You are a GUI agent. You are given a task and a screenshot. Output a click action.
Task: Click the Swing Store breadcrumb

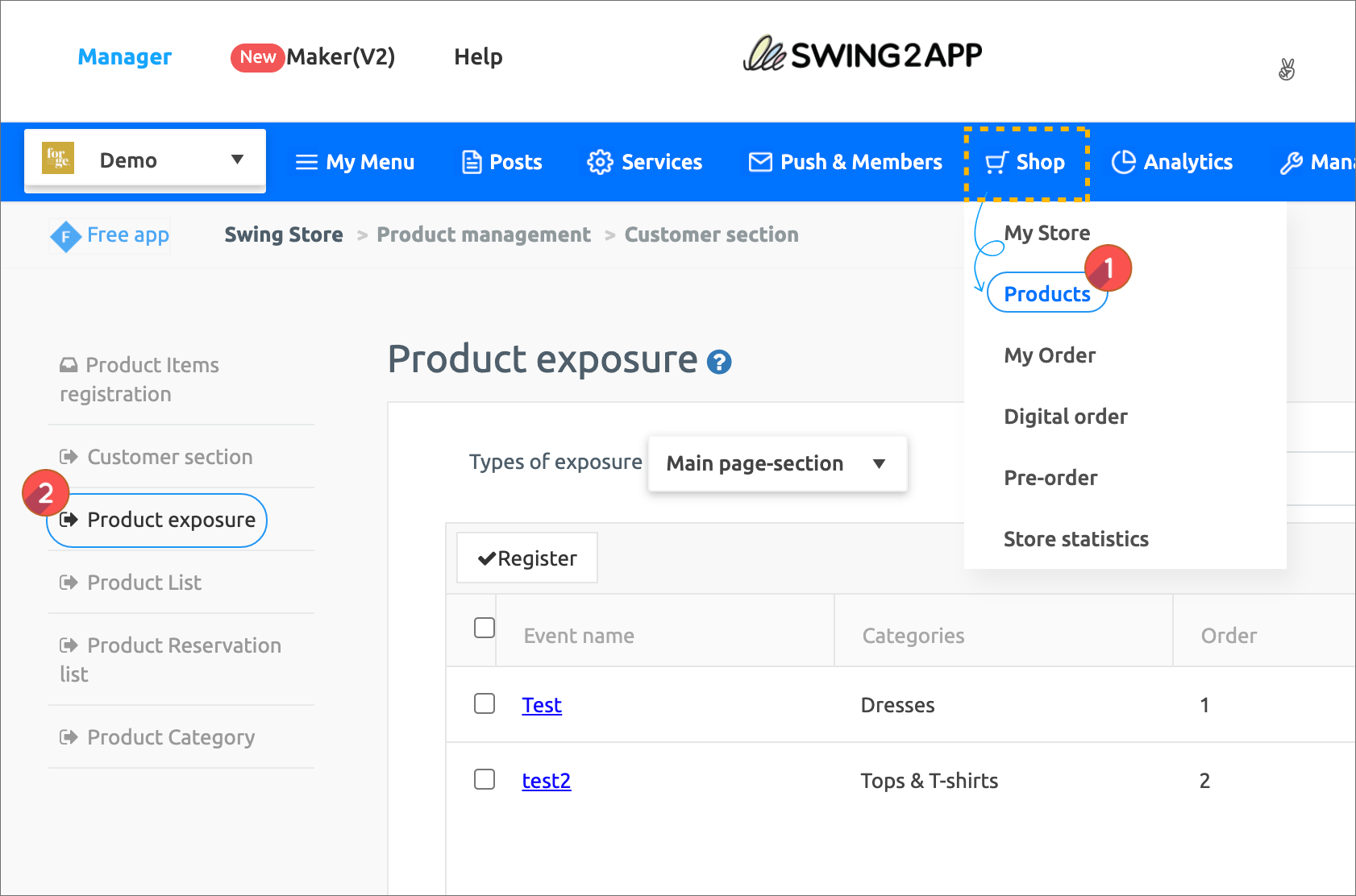click(283, 234)
